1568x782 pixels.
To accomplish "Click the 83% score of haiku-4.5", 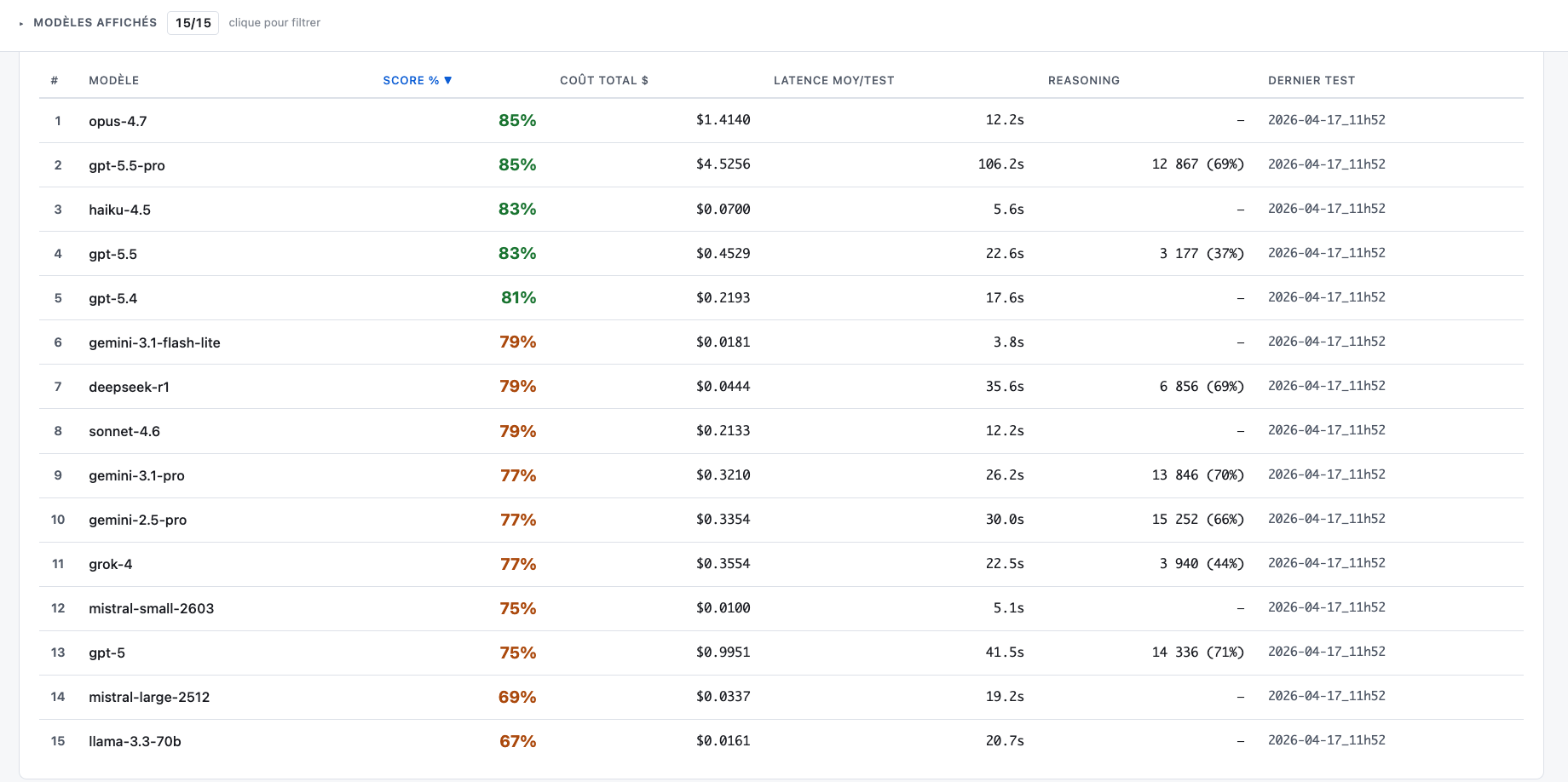I will [x=517, y=209].
